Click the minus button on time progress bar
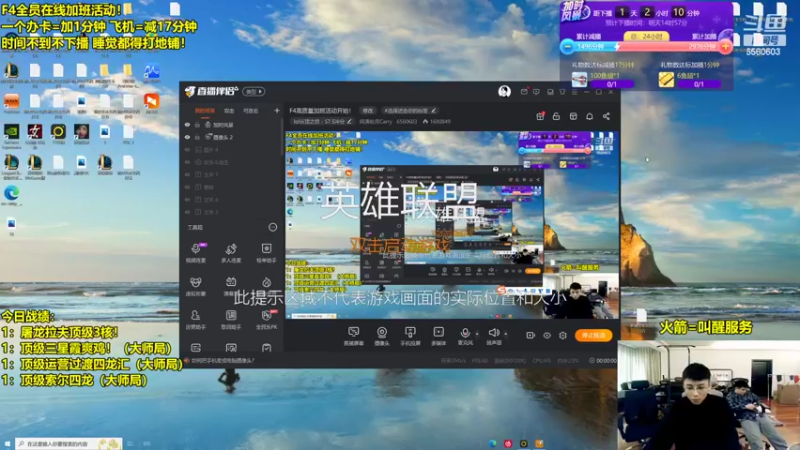800x450 pixels. coord(567,47)
